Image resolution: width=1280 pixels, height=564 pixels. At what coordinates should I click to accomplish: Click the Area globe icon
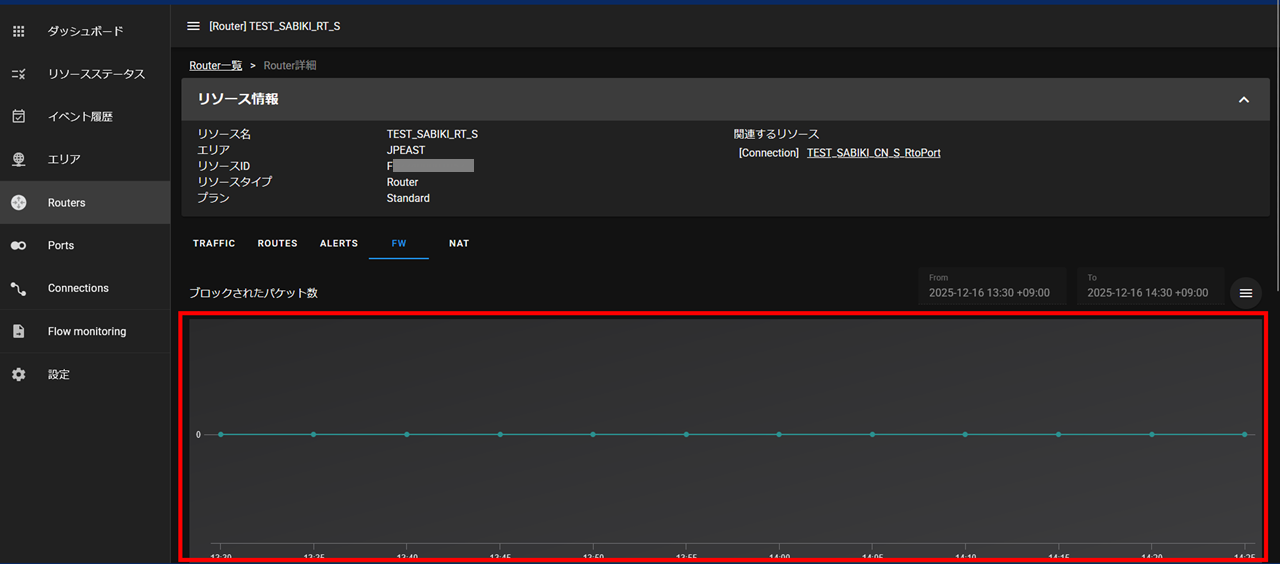(18, 160)
